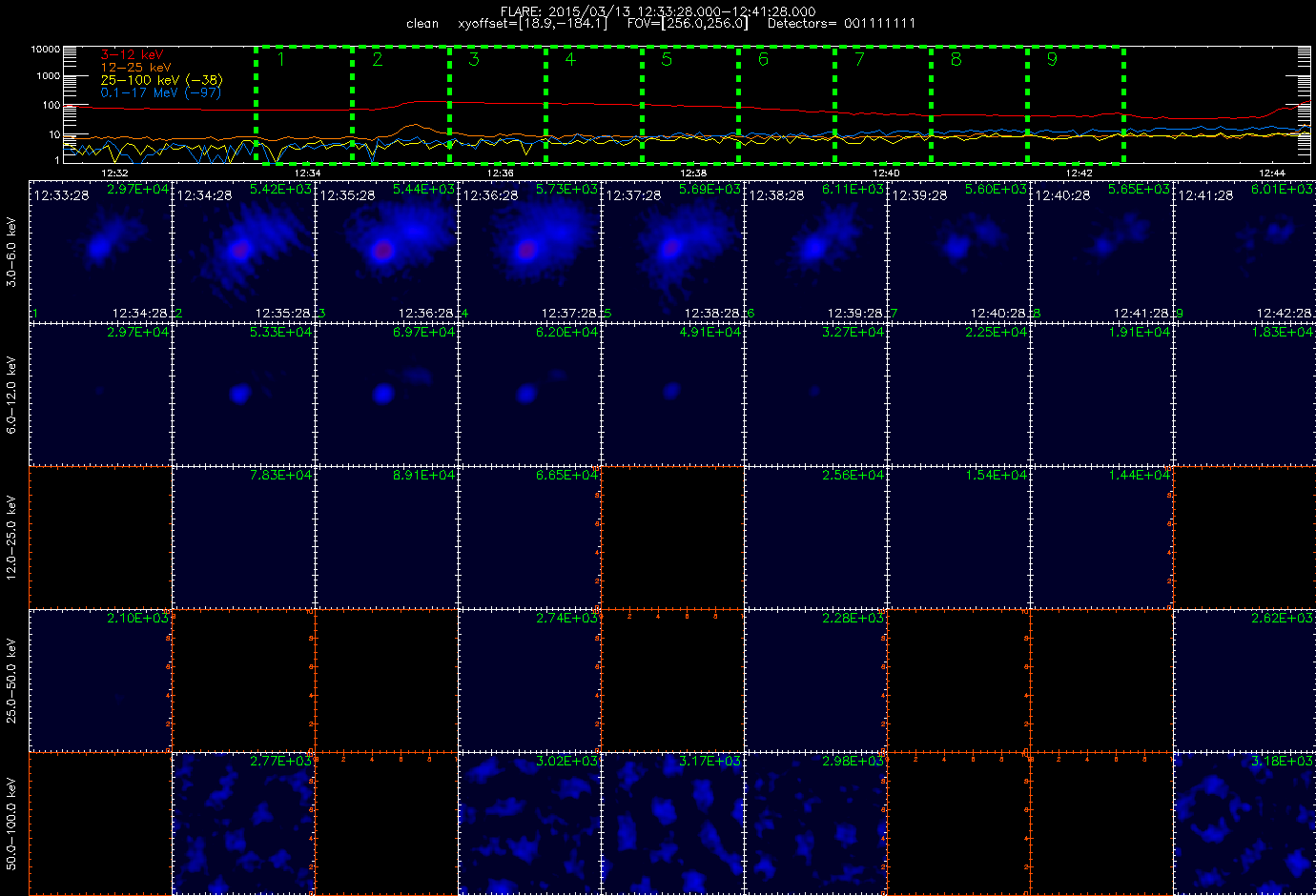The width and height of the screenshot is (1316, 896).
Task: Select interval 5 in the light curve
Action: [x=689, y=104]
